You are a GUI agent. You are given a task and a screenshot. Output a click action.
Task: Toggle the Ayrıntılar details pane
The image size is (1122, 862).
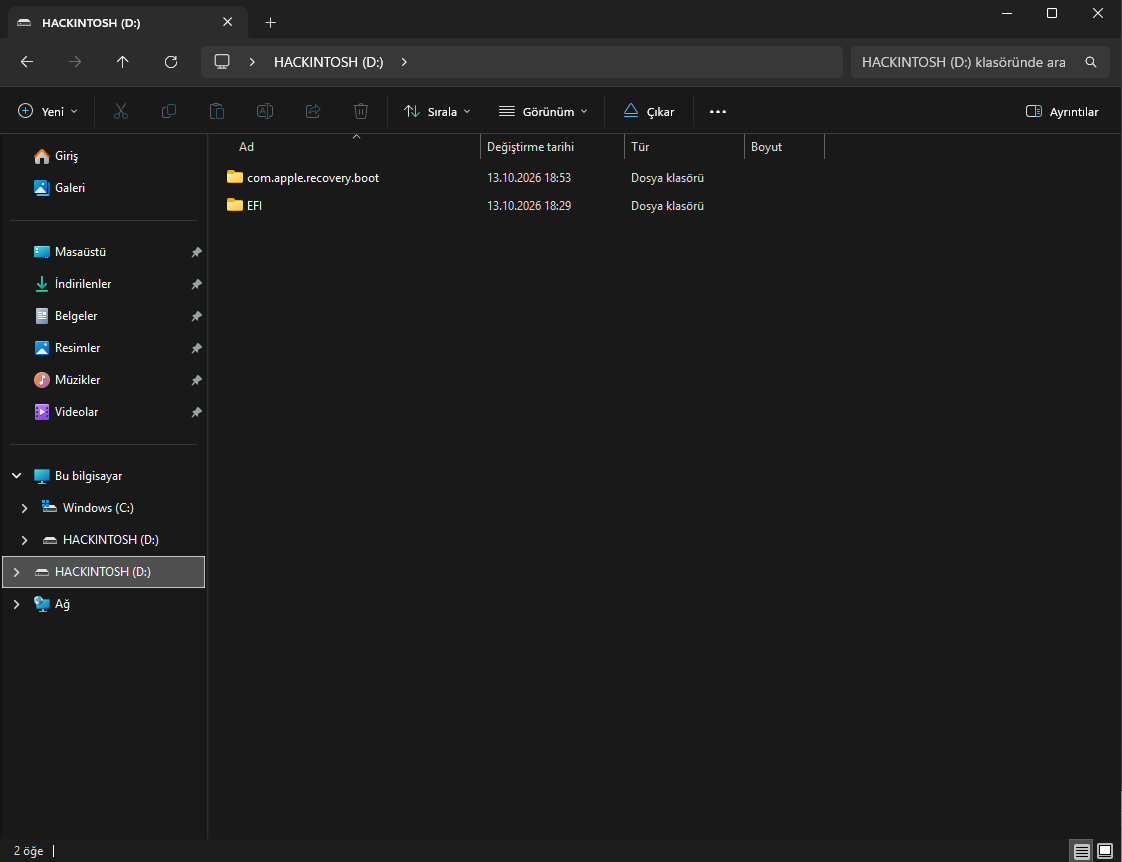(x=1062, y=112)
